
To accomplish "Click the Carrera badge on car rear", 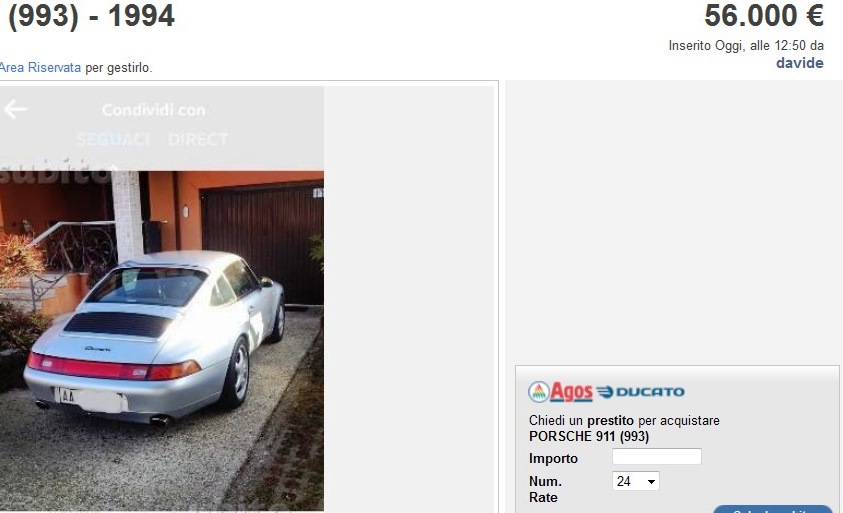I will (x=97, y=349).
